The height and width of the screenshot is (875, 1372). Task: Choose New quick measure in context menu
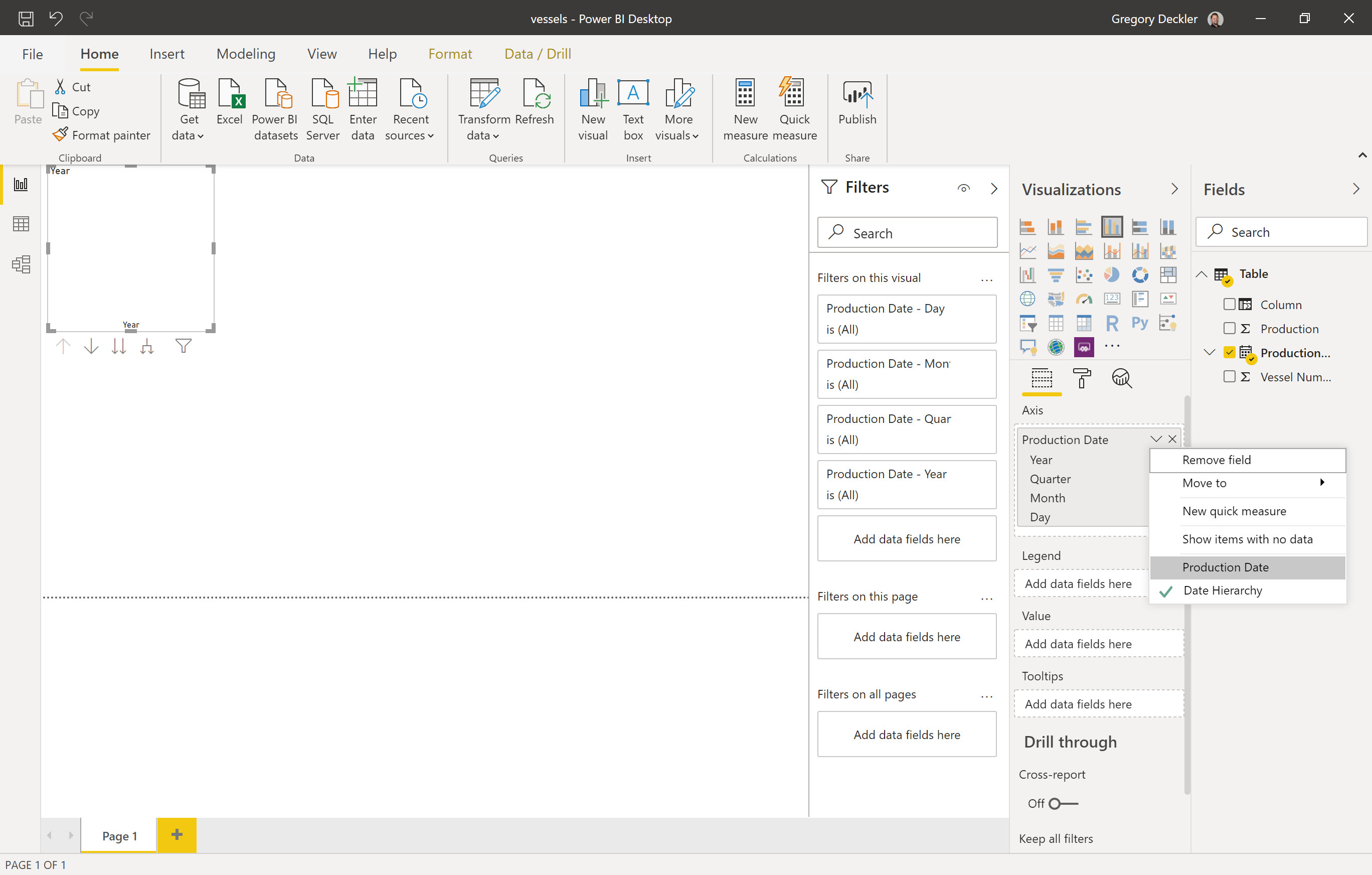(x=1248, y=511)
